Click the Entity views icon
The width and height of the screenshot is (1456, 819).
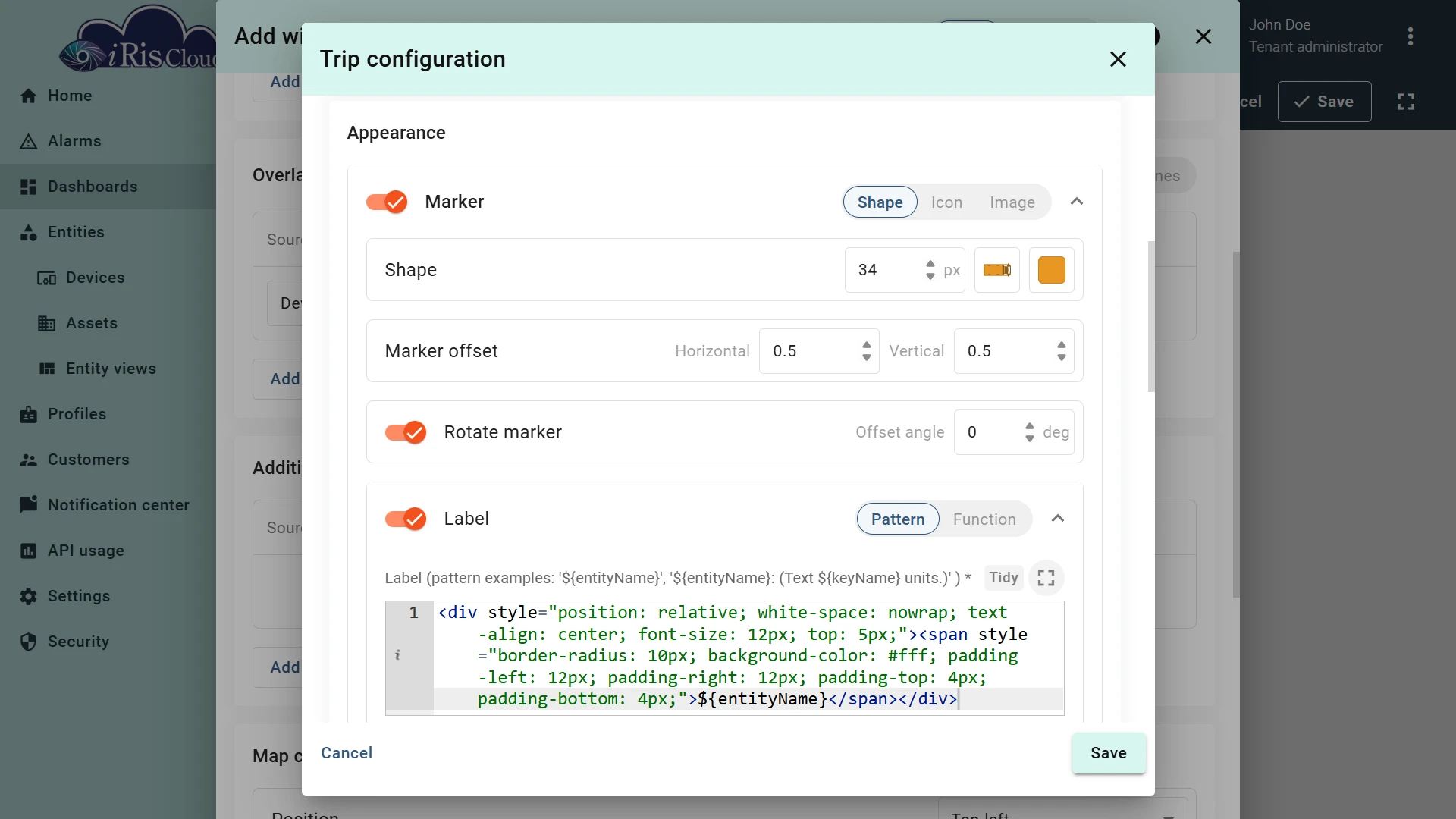(46, 369)
